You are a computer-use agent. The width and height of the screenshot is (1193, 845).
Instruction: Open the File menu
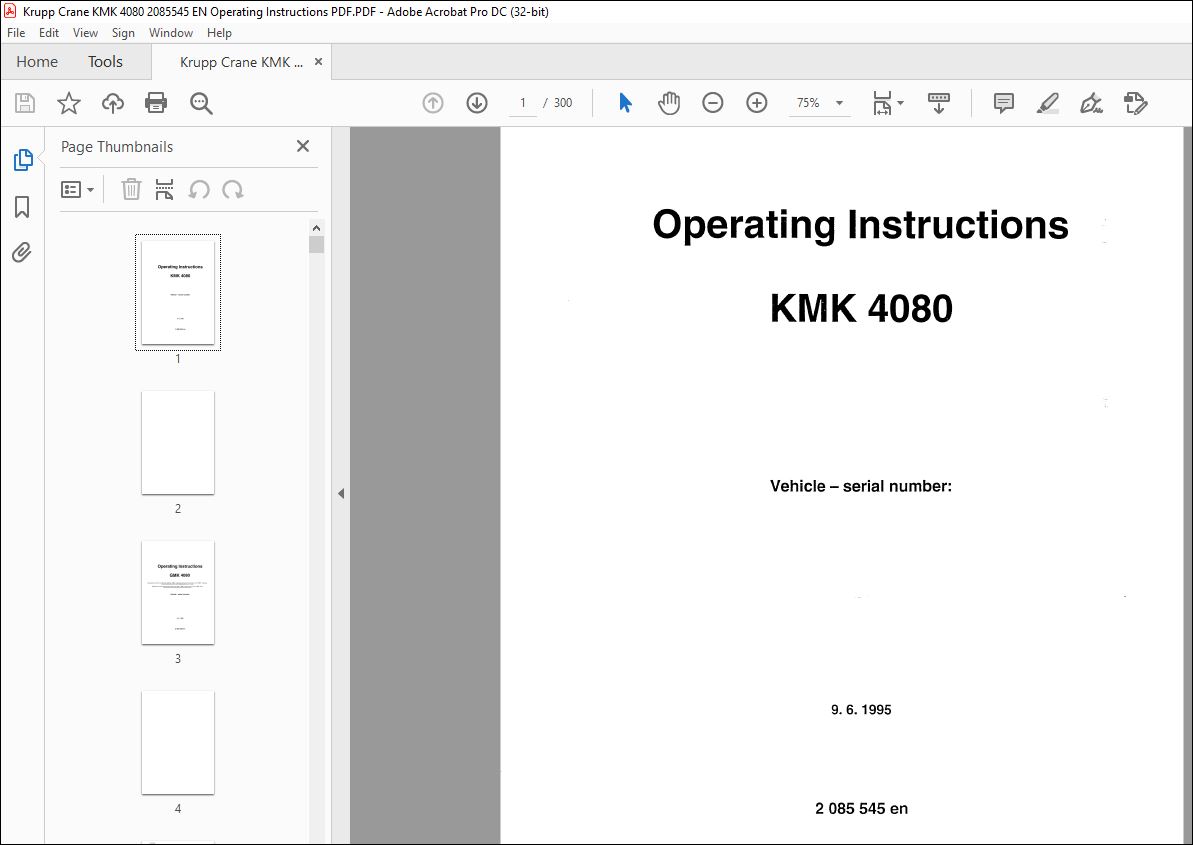(x=16, y=33)
